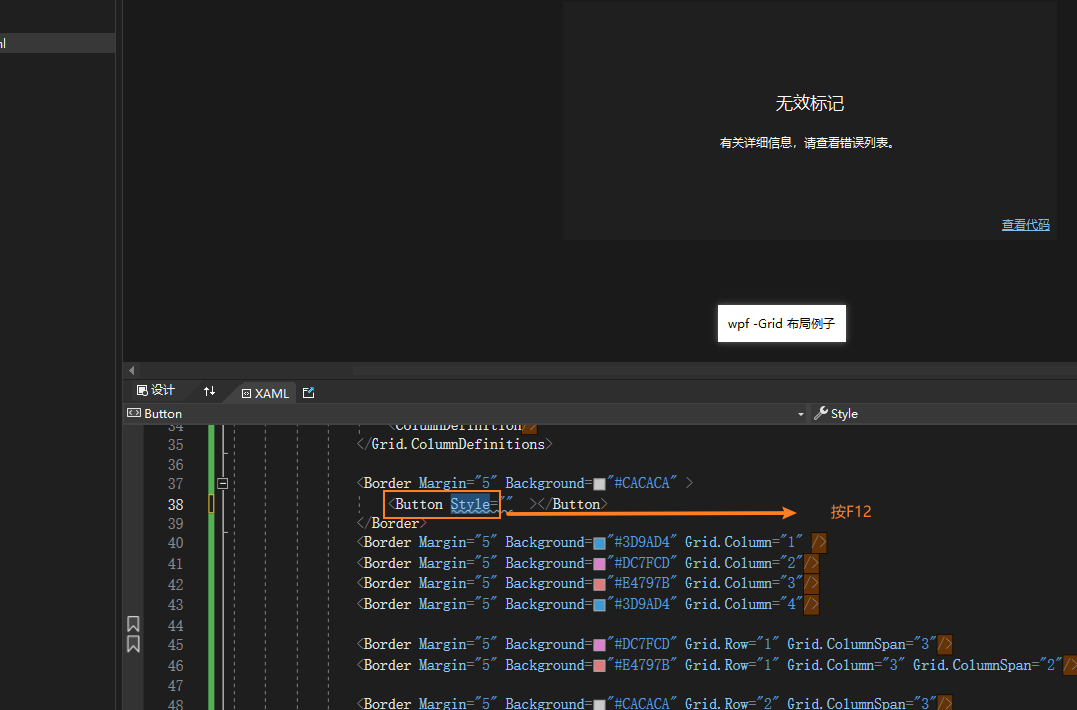Image resolution: width=1077 pixels, height=710 pixels.
Task: Pop out XAML editor with the external window icon
Action: click(x=308, y=393)
